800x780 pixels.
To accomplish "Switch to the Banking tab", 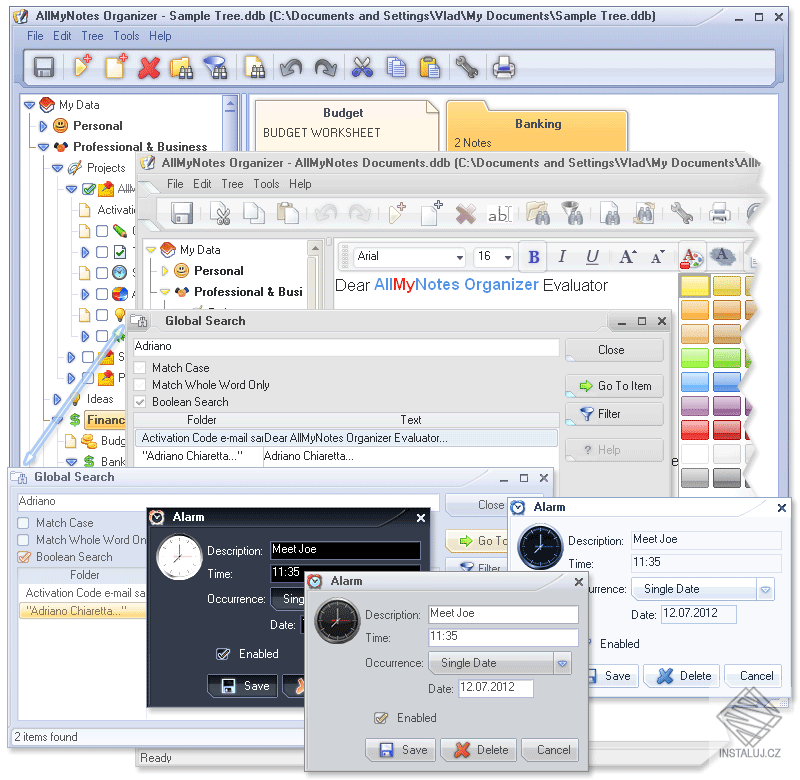I will point(538,124).
